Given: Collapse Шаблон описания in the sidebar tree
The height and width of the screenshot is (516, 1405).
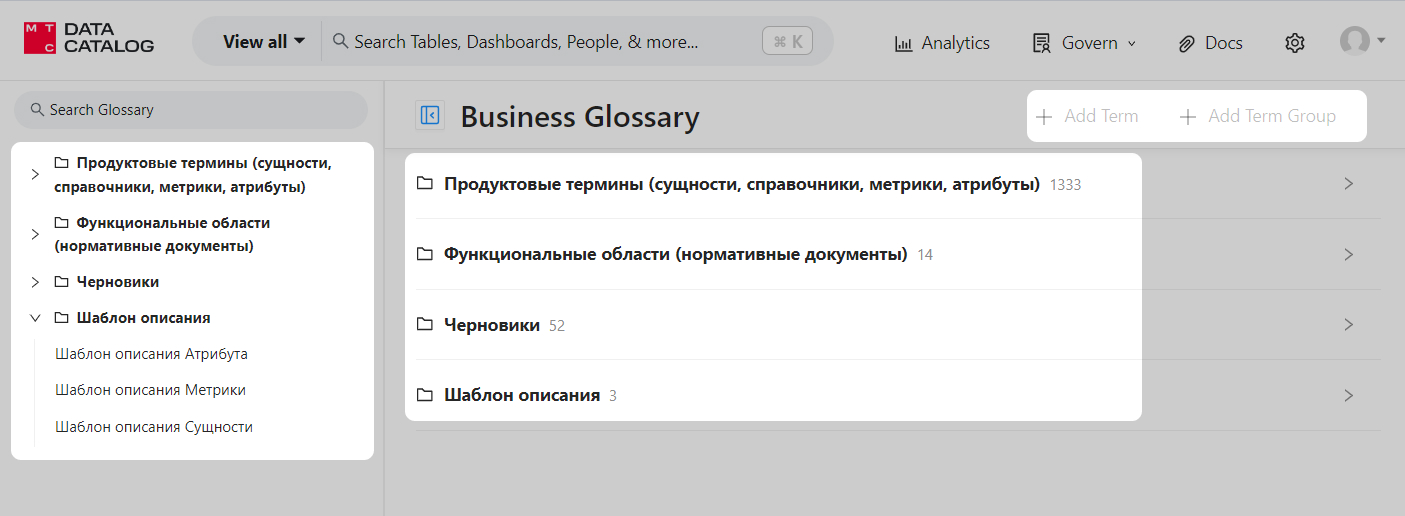Looking at the screenshot, I should [35, 318].
